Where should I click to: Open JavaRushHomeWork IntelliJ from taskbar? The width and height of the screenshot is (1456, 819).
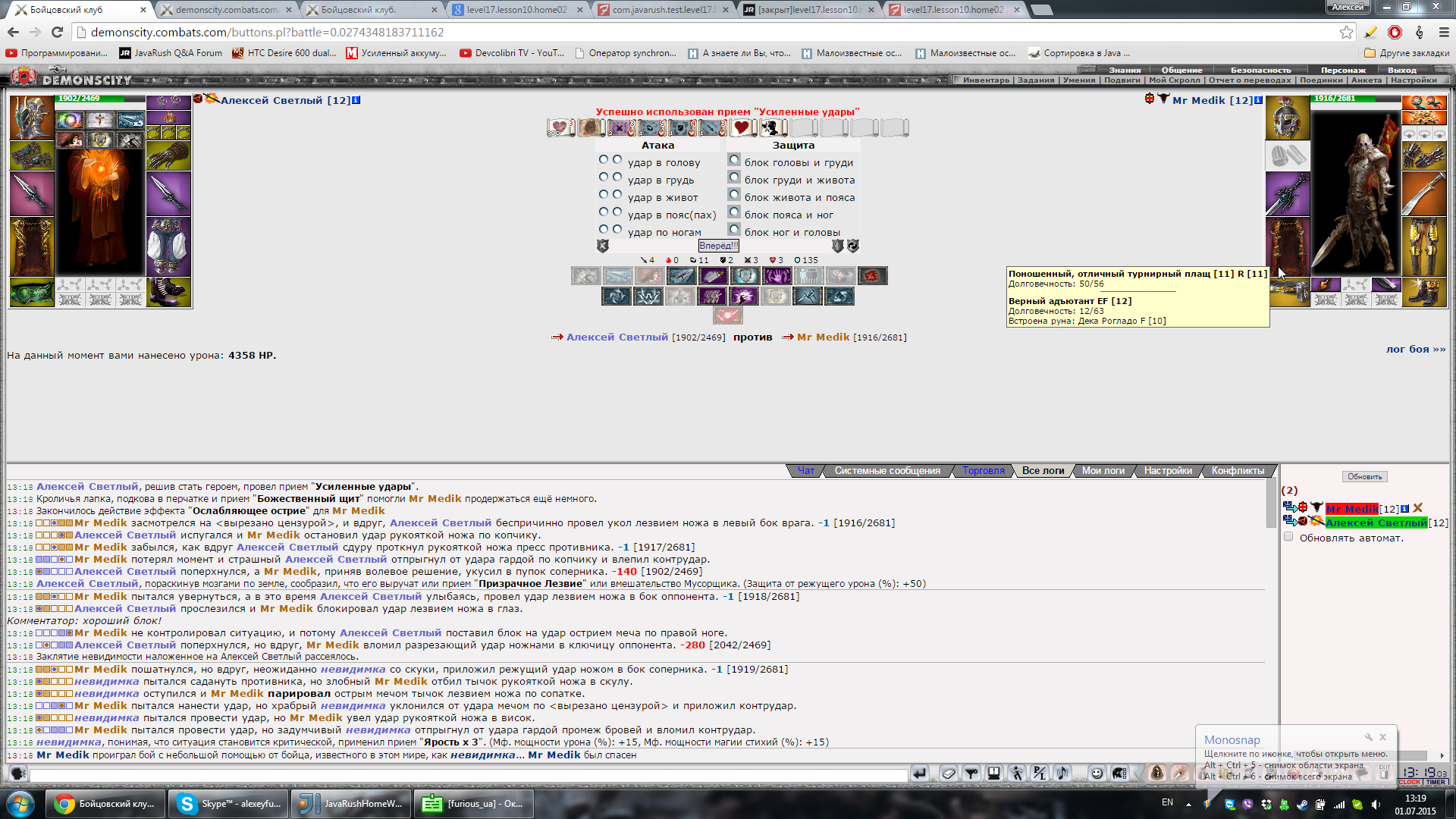[x=351, y=803]
